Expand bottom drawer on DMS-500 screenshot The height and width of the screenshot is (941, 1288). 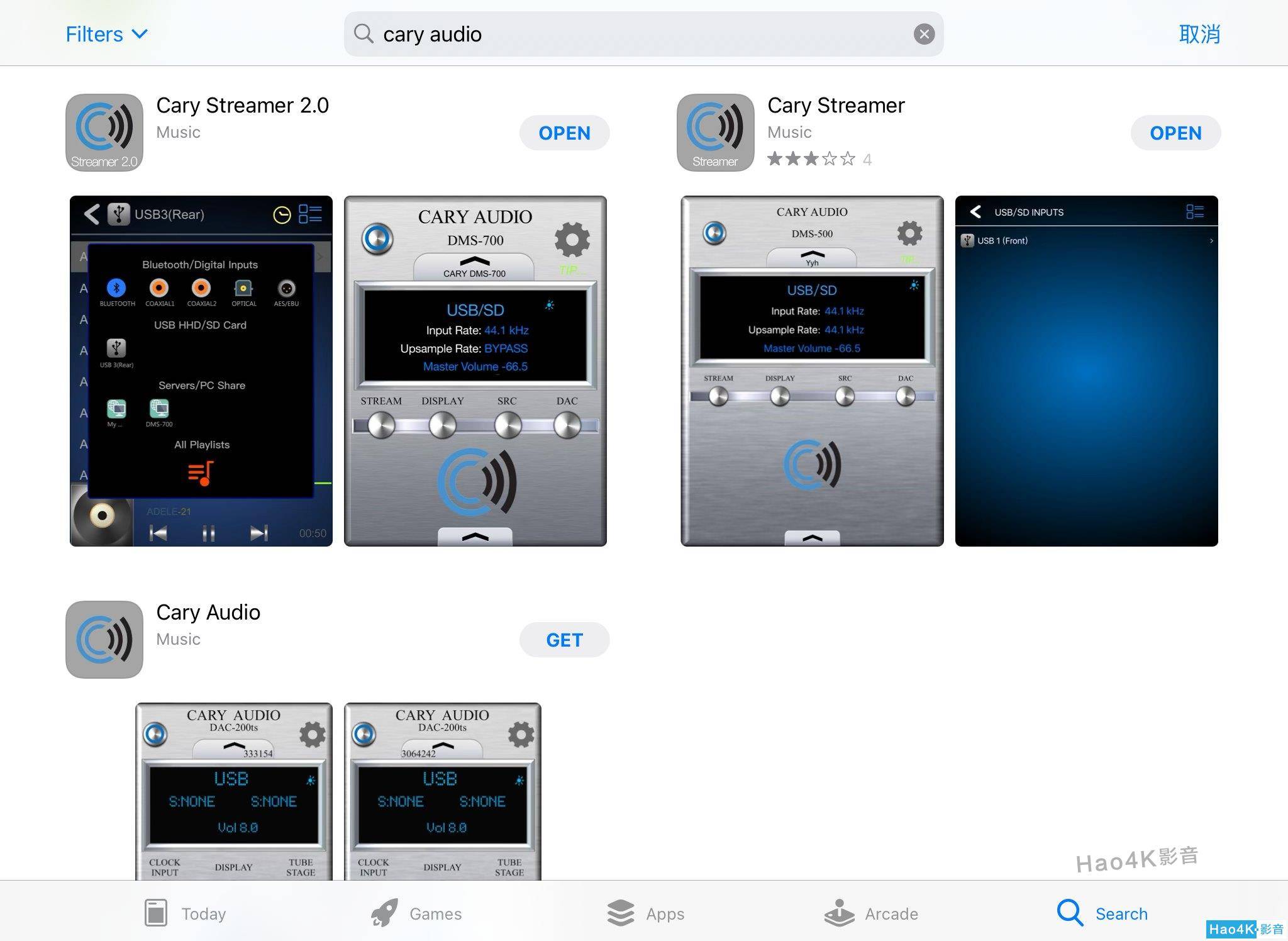coord(812,538)
